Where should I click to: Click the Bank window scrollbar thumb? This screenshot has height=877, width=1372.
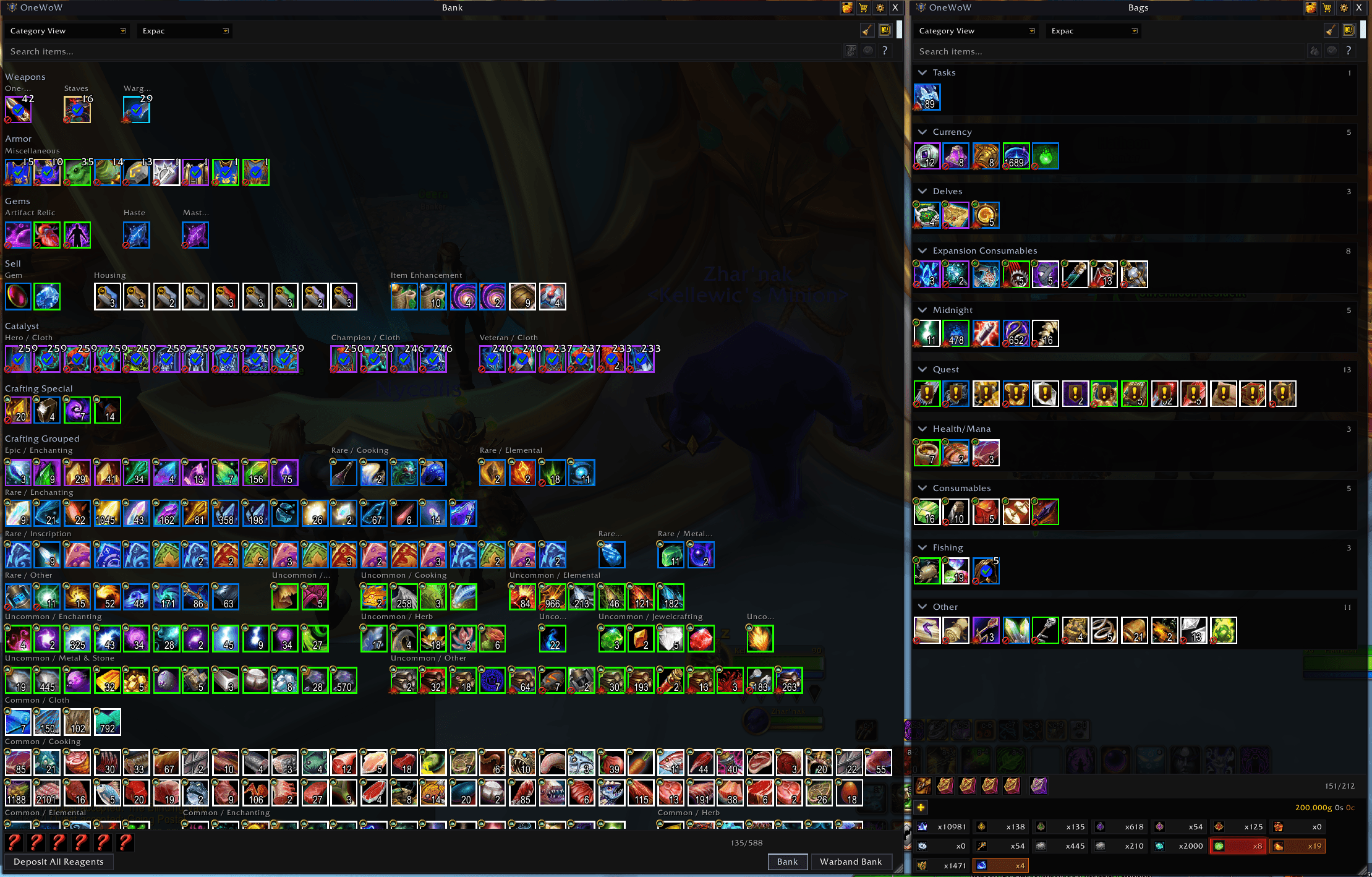[899, 30]
